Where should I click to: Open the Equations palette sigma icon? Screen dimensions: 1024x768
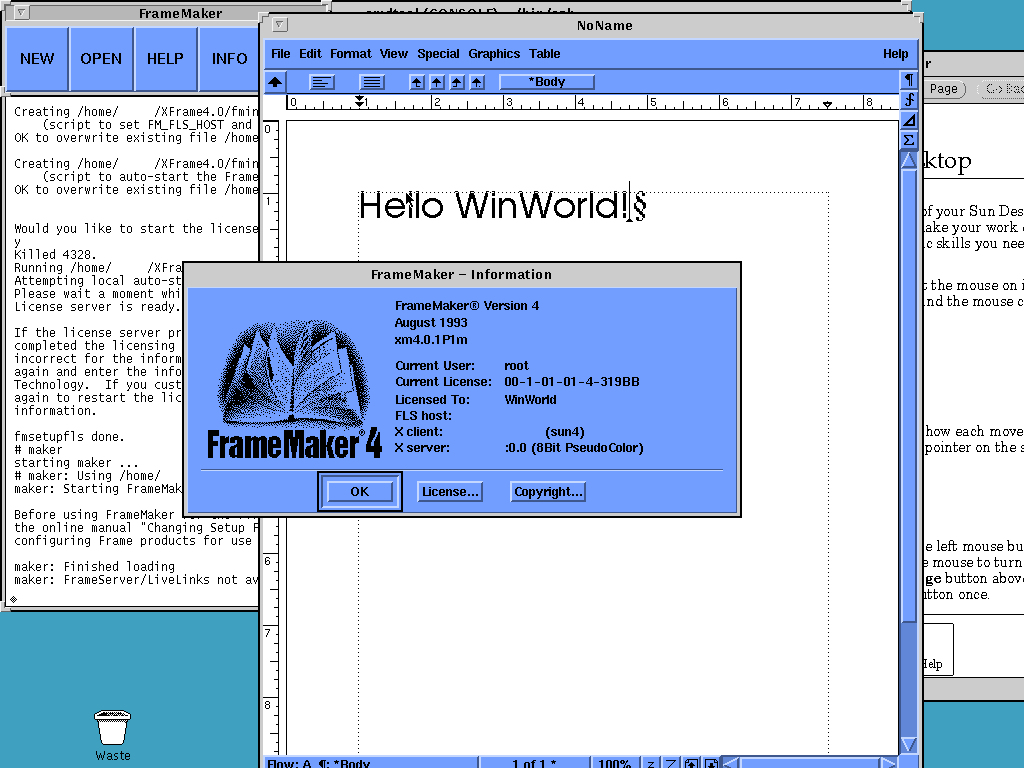click(909, 140)
